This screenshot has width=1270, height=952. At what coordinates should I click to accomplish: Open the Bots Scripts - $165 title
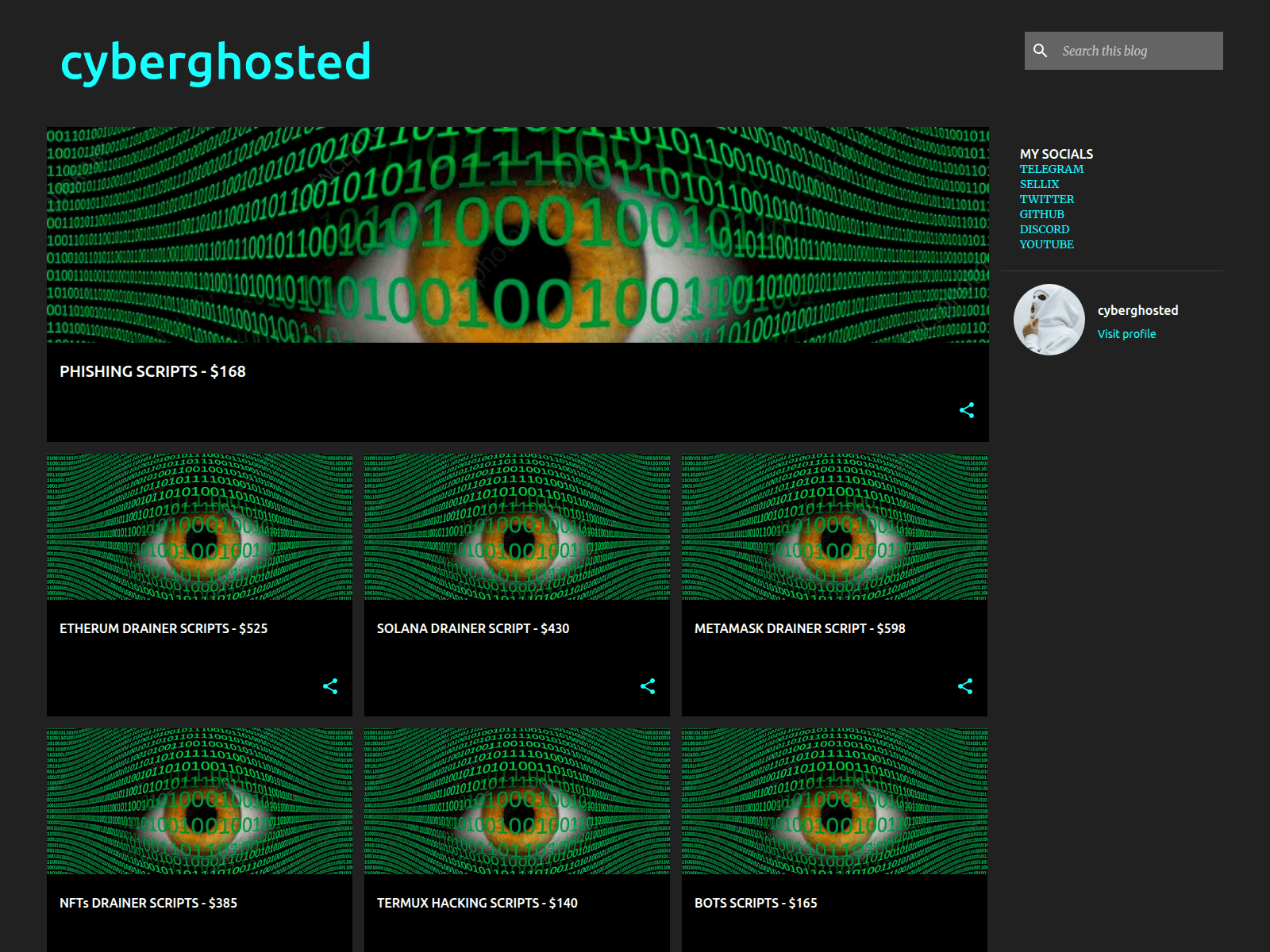point(756,903)
